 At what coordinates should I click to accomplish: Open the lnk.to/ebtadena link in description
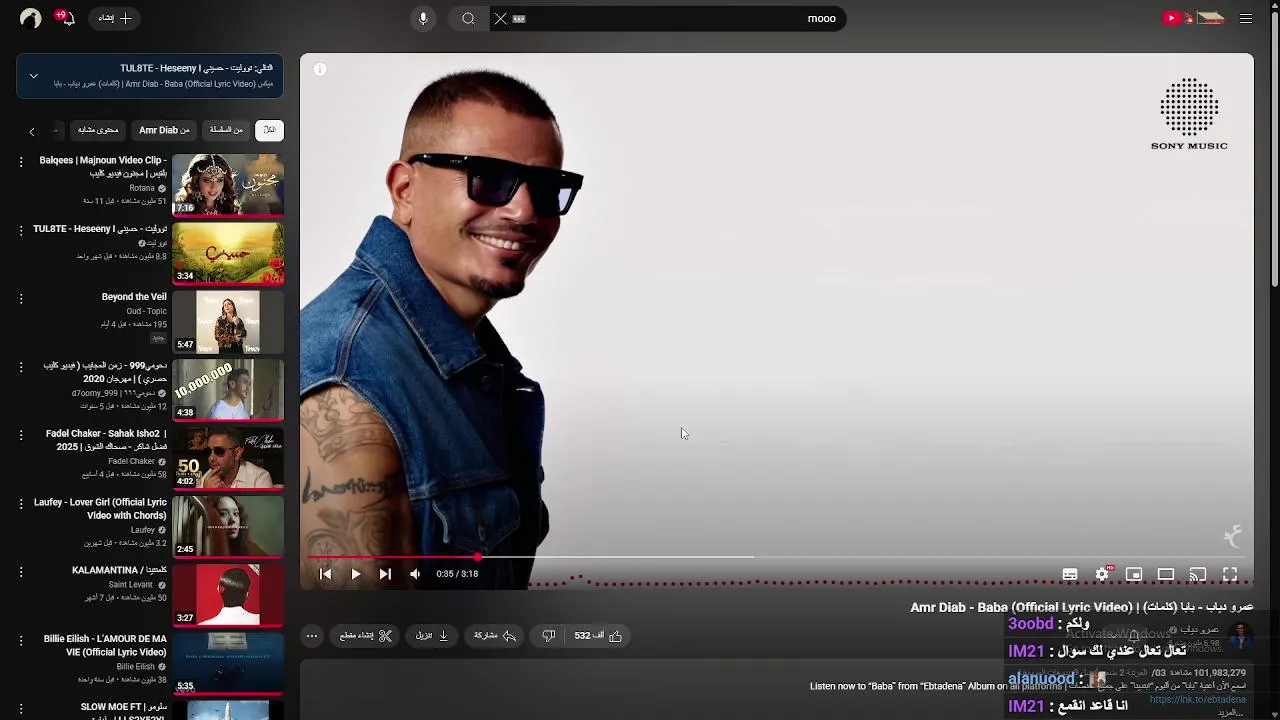1197,699
